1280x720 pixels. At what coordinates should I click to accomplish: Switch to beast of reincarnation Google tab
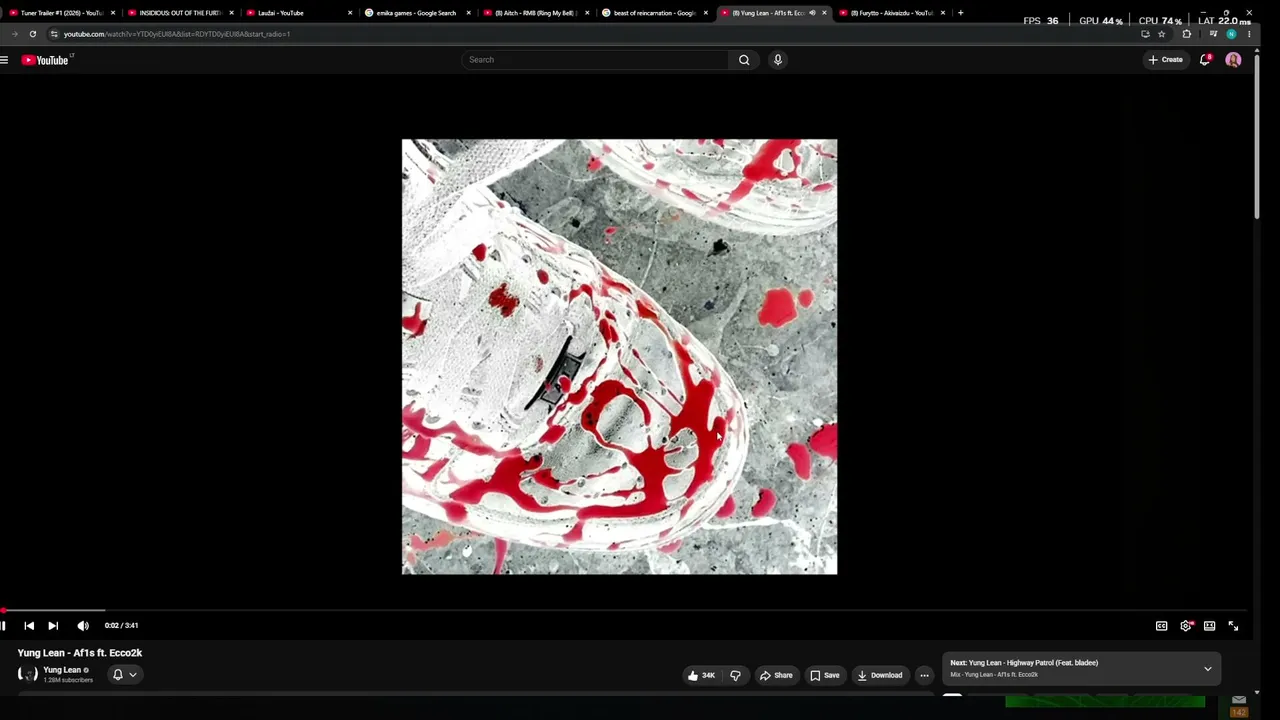(x=655, y=13)
